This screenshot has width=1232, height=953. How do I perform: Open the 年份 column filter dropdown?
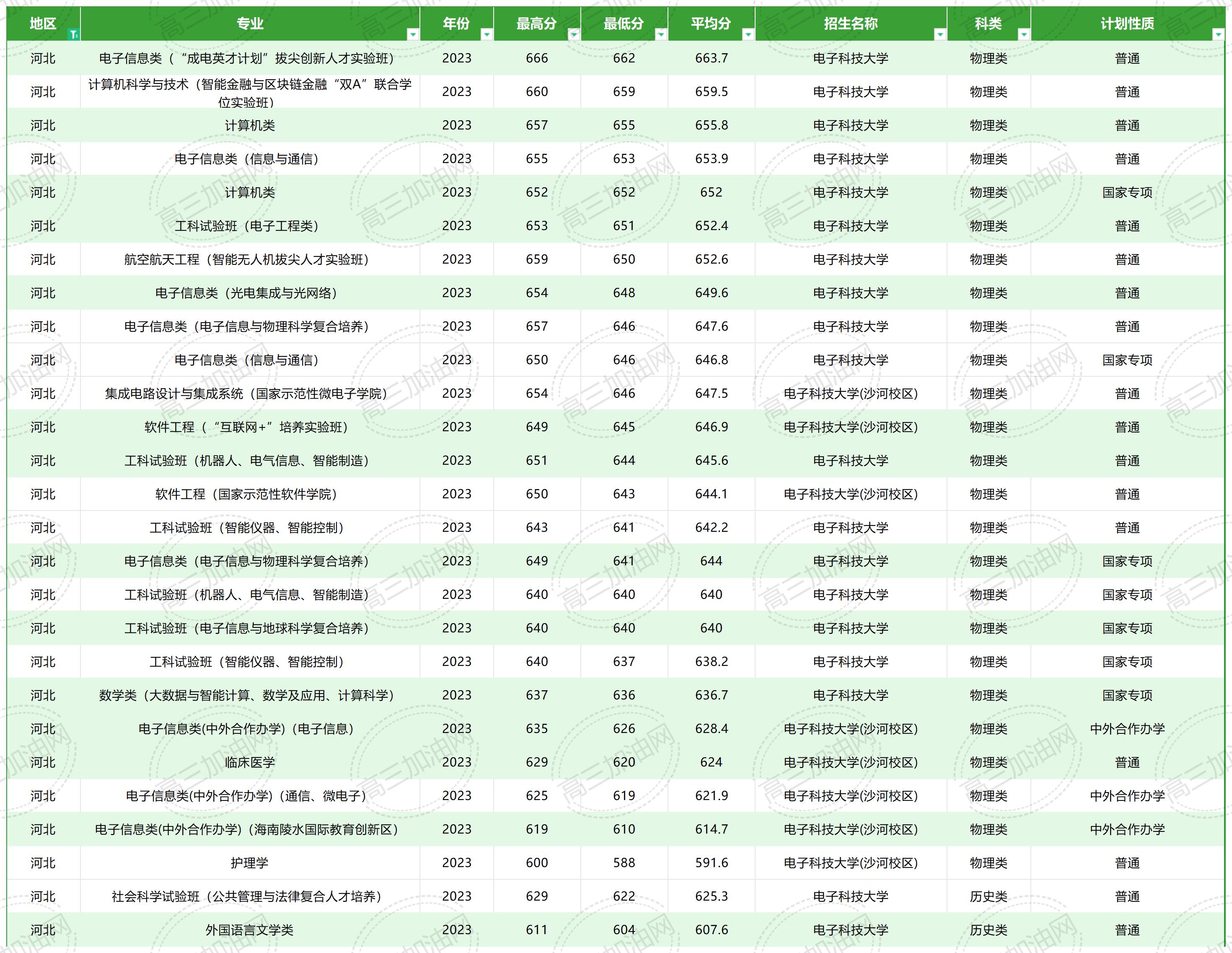click(486, 35)
